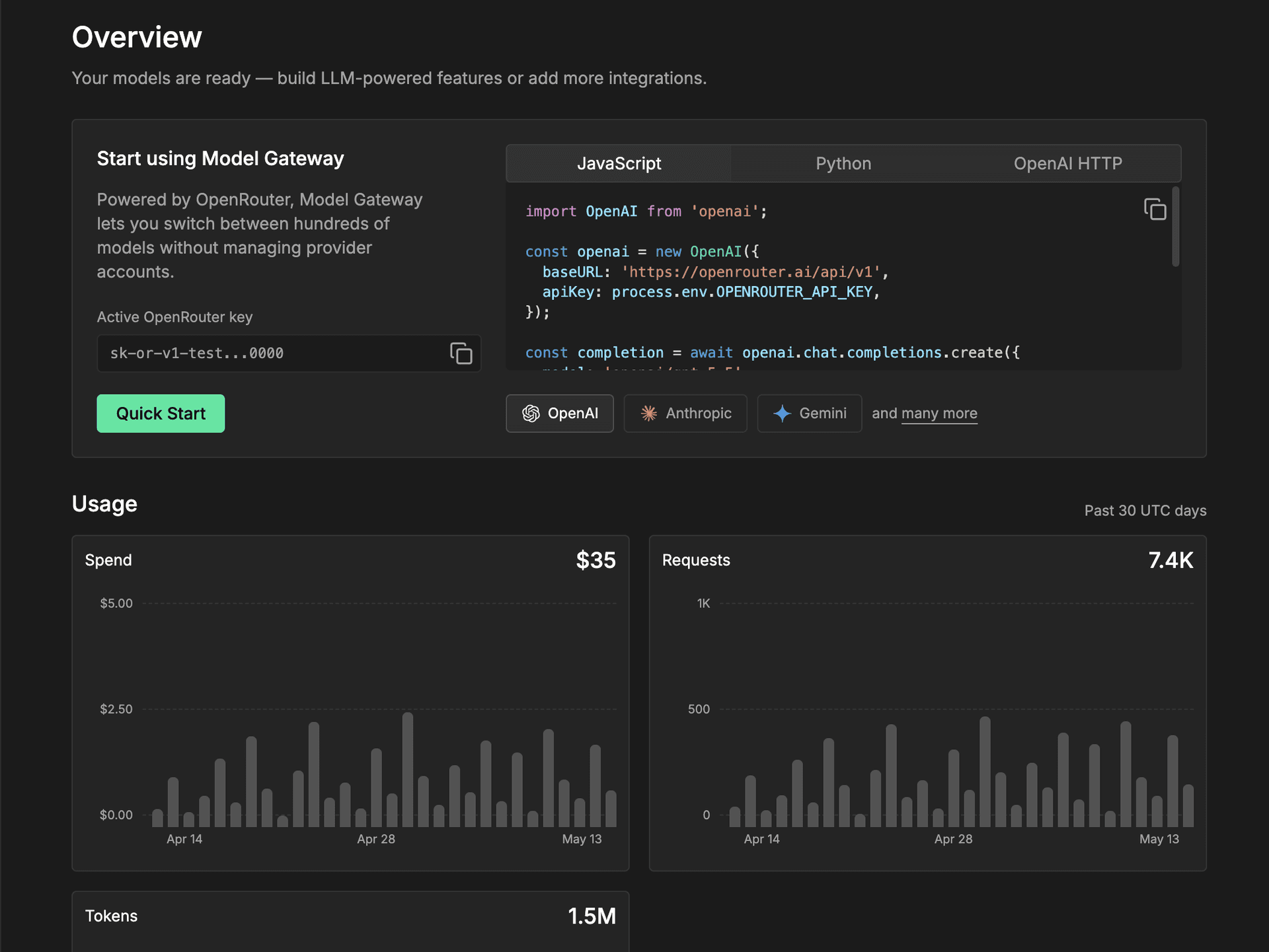Click the tallest bar in Spend chart
This screenshot has width=1269, height=952.
[x=408, y=770]
